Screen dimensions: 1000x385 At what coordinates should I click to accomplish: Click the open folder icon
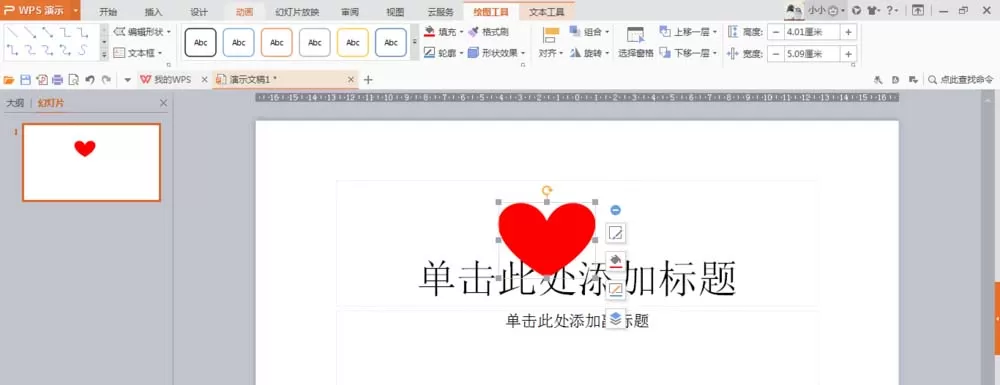coord(9,80)
